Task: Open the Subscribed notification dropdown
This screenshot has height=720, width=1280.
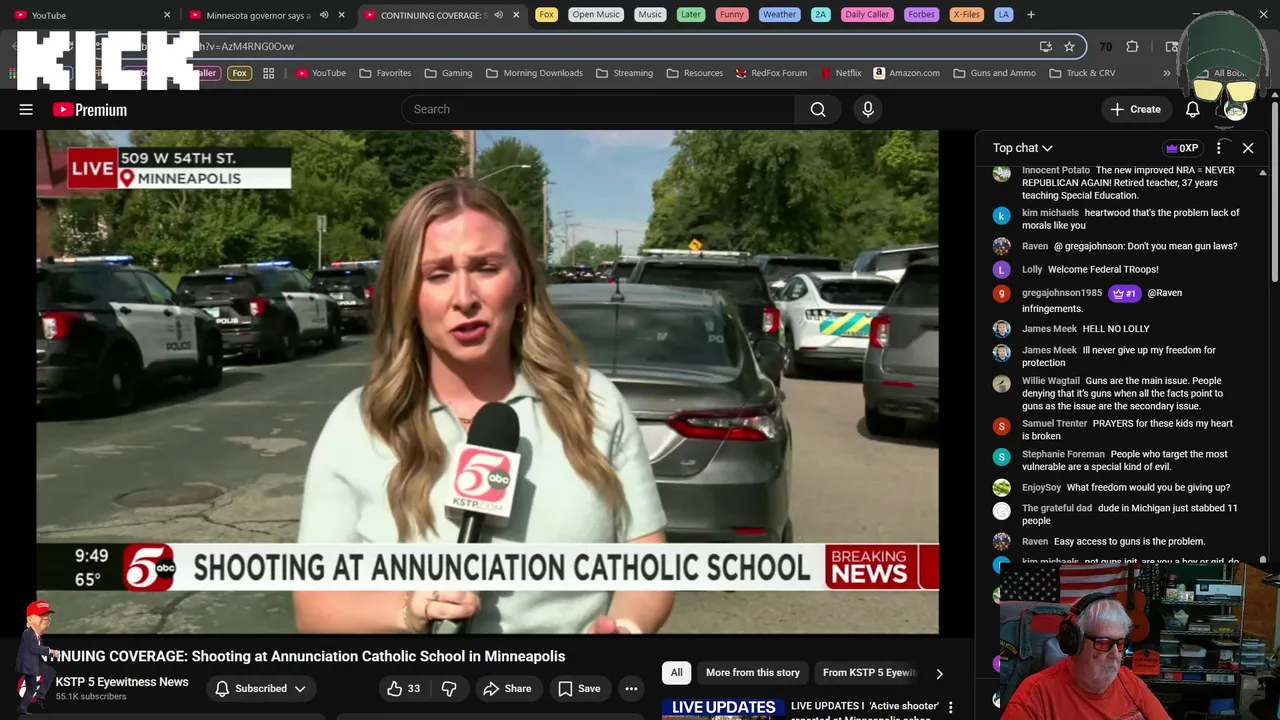Action: point(261,688)
